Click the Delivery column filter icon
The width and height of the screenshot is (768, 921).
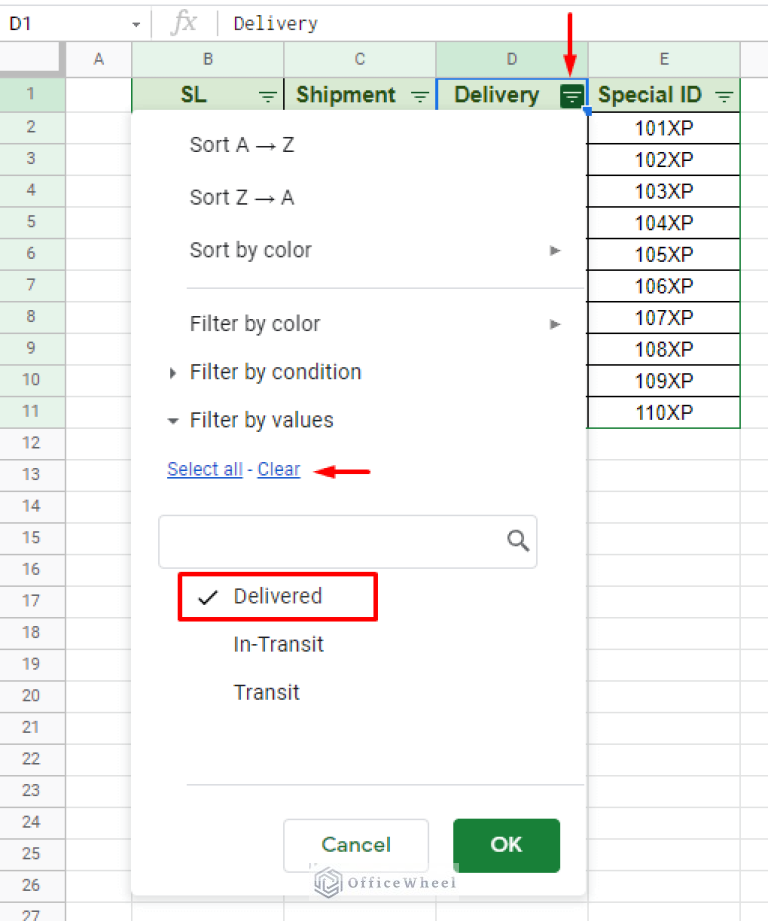(570, 95)
